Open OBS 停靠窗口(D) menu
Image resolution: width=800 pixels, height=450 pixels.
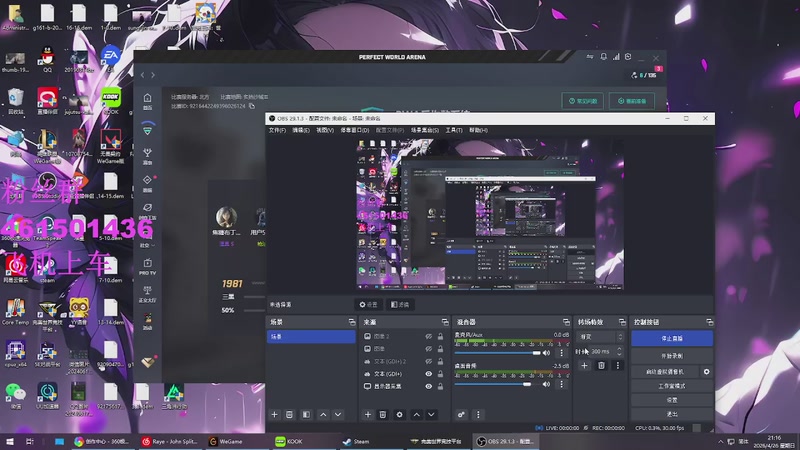click(x=355, y=130)
